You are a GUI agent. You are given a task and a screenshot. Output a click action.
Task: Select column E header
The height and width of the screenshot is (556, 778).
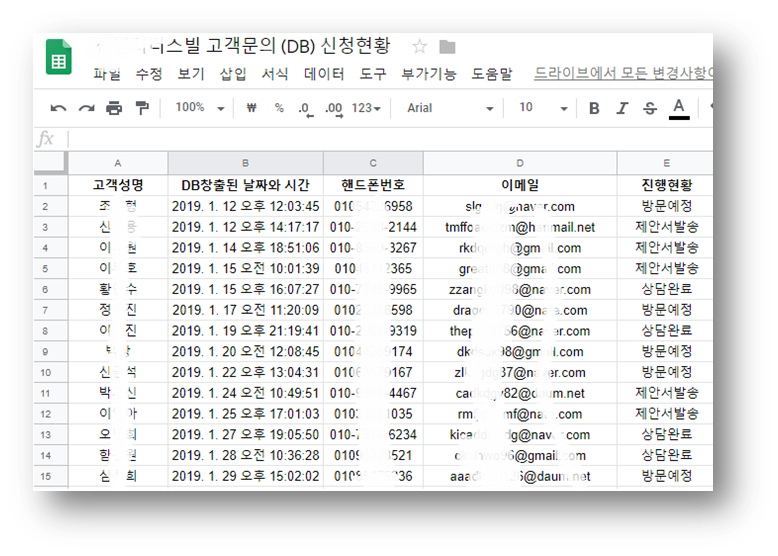(666, 163)
